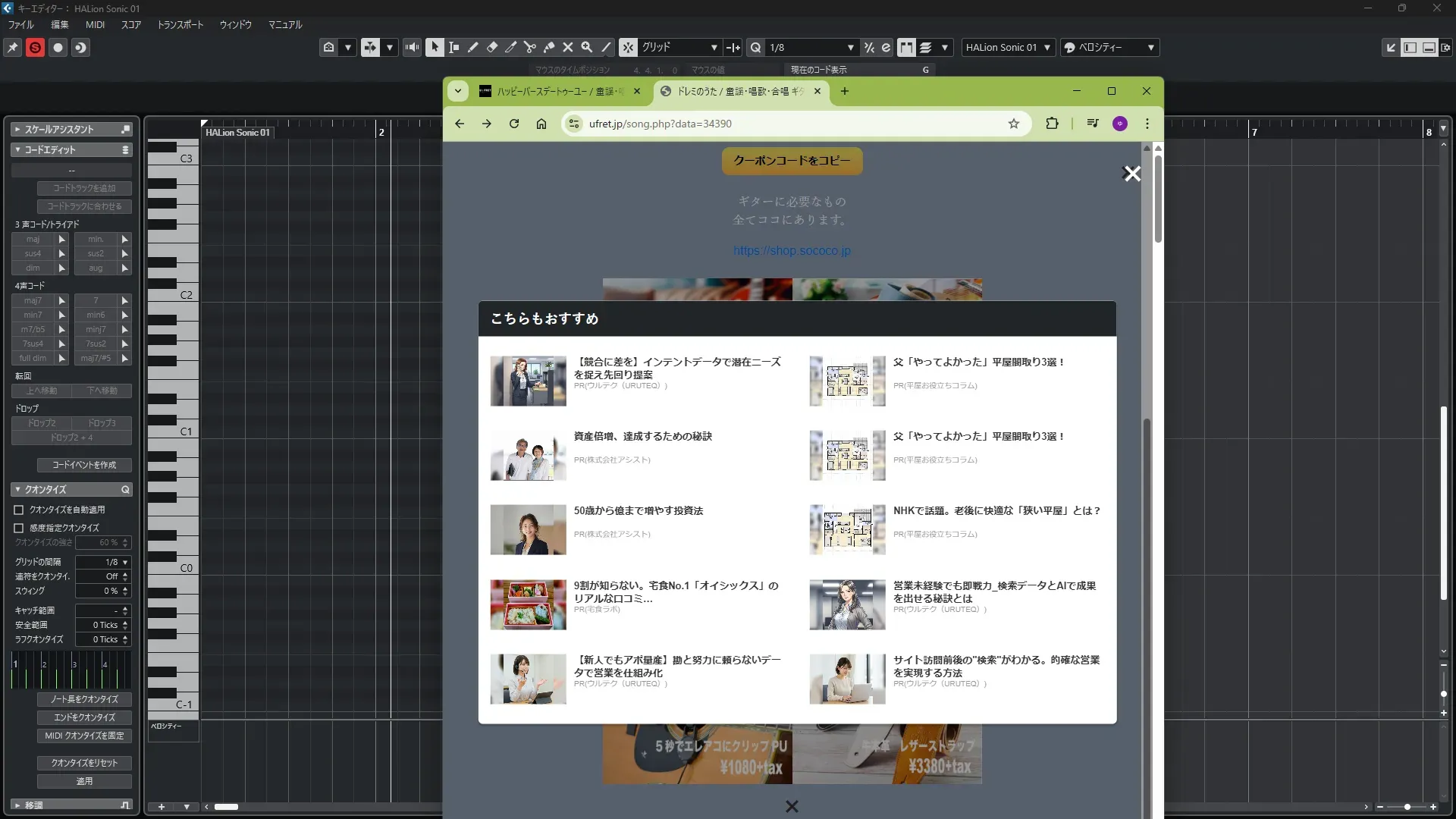Select the Draw pencil tool
1456x819 pixels.
click(x=472, y=47)
